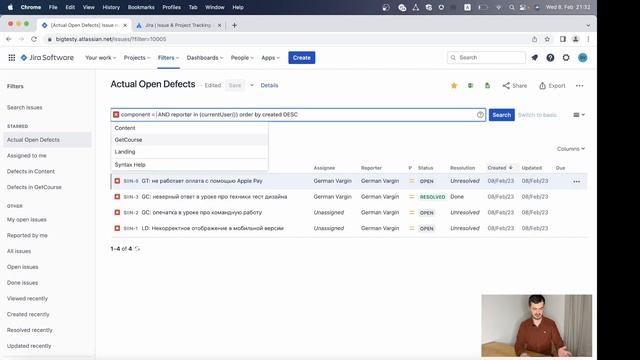Viewport: 640px width, 360px height.
Task: Switch to the Jira Issue & Project Tracking tab
Action: [178, 25]
